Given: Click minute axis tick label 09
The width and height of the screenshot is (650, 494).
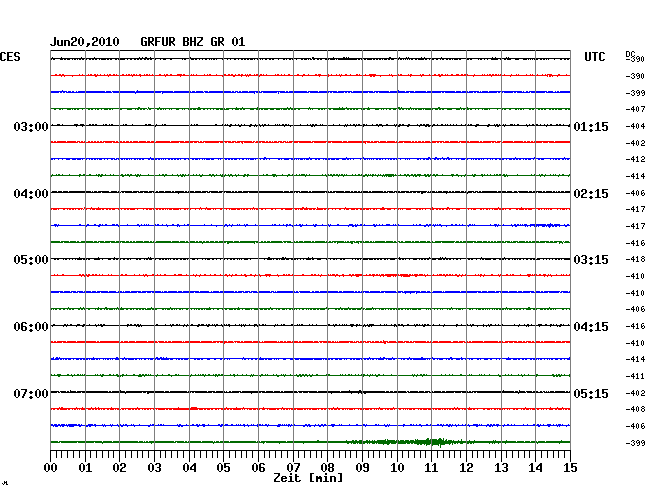Looking at the screenshot, I should (x=362, y=468).
